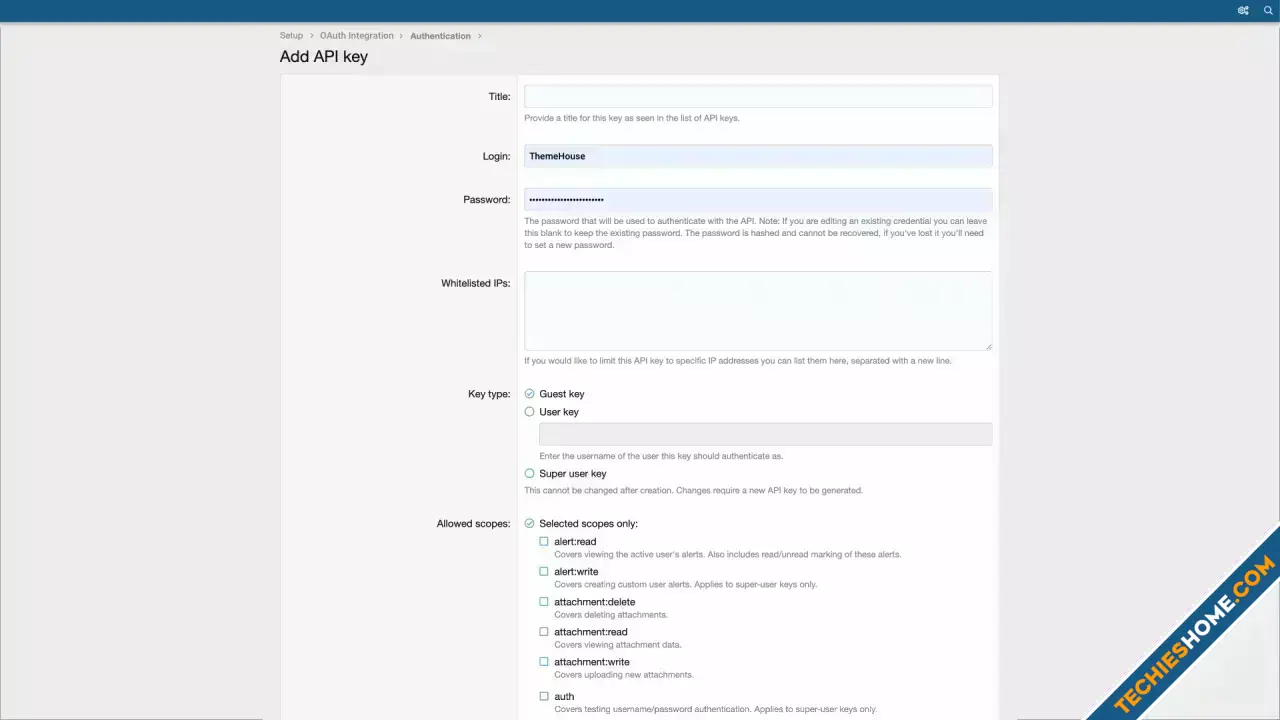This screenshot has height=720, width=1280.
Task: Go to OAuth Integration breadcrumb link
Action: click(x=357, y=36)
